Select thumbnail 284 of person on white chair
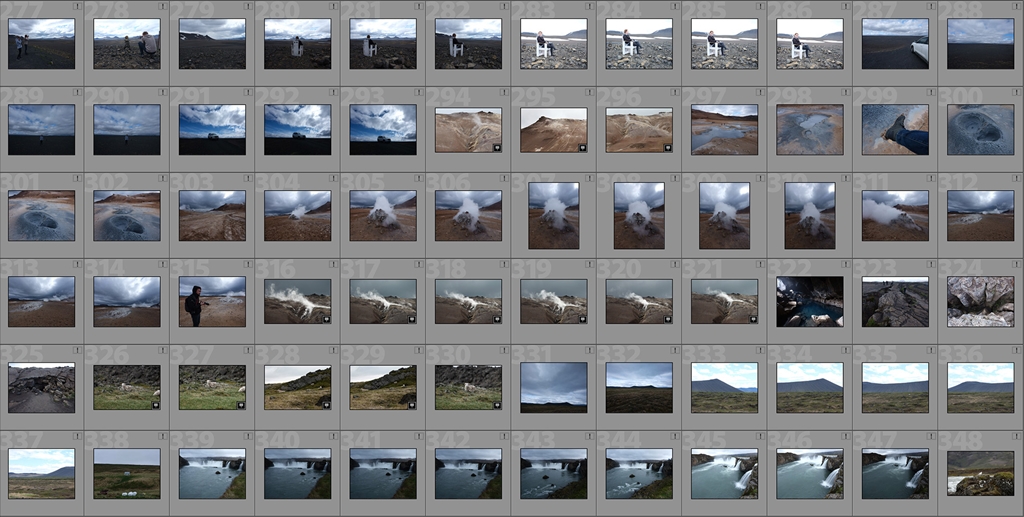This screenshot has height=517, width=1024. tap(639, 44)
